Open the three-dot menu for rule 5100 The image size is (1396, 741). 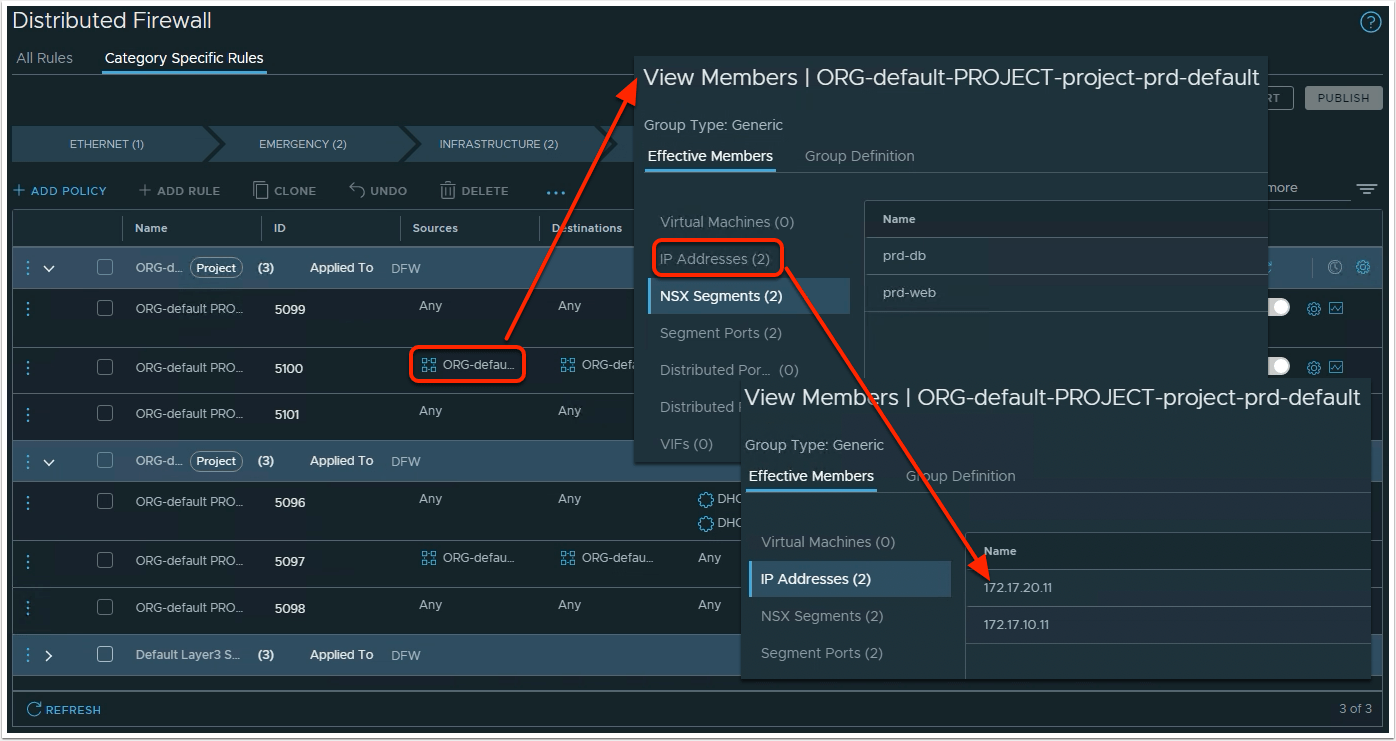click(x=28, y=368)
